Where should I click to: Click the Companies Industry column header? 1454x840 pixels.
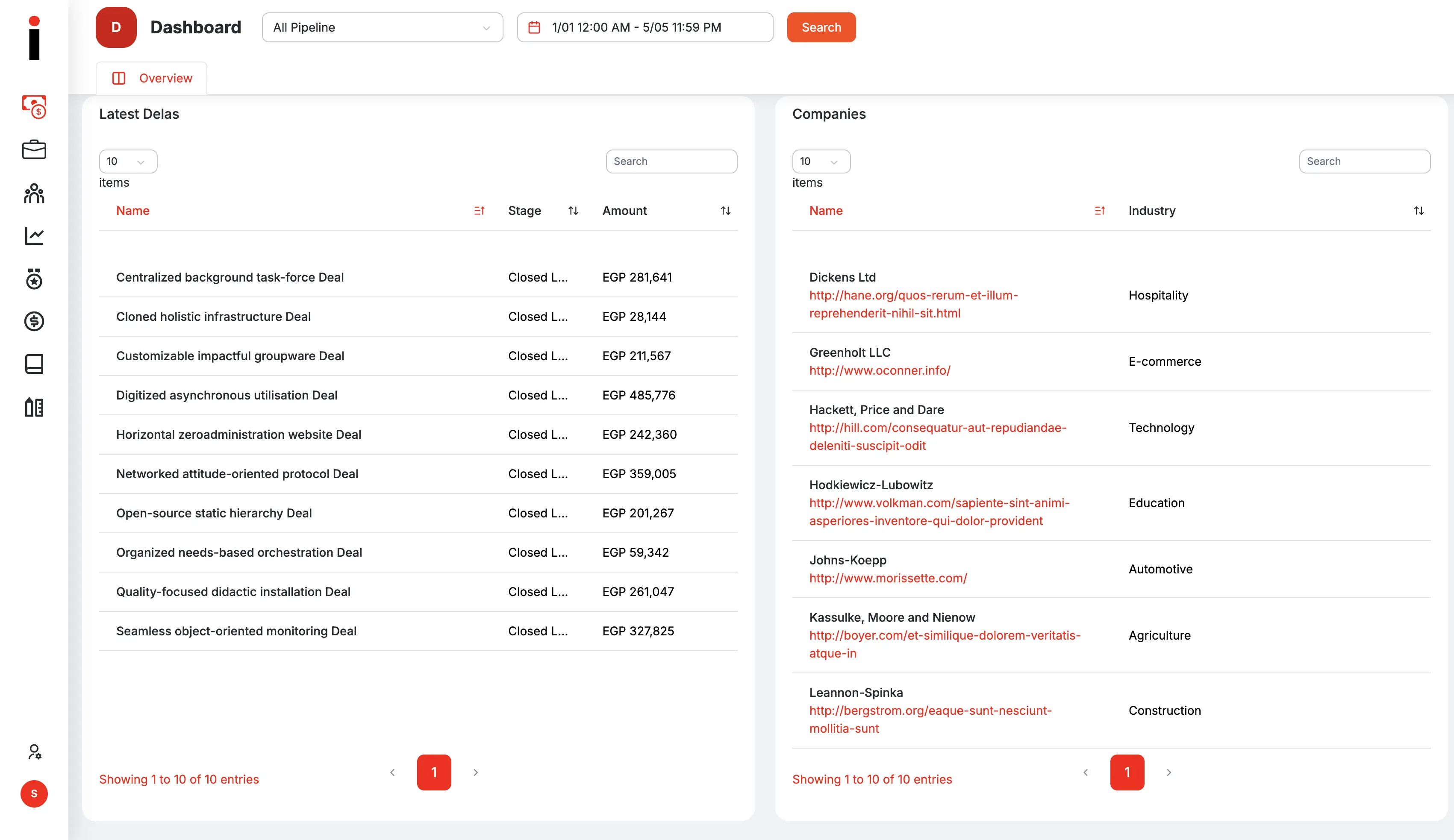coord(1152,211)
